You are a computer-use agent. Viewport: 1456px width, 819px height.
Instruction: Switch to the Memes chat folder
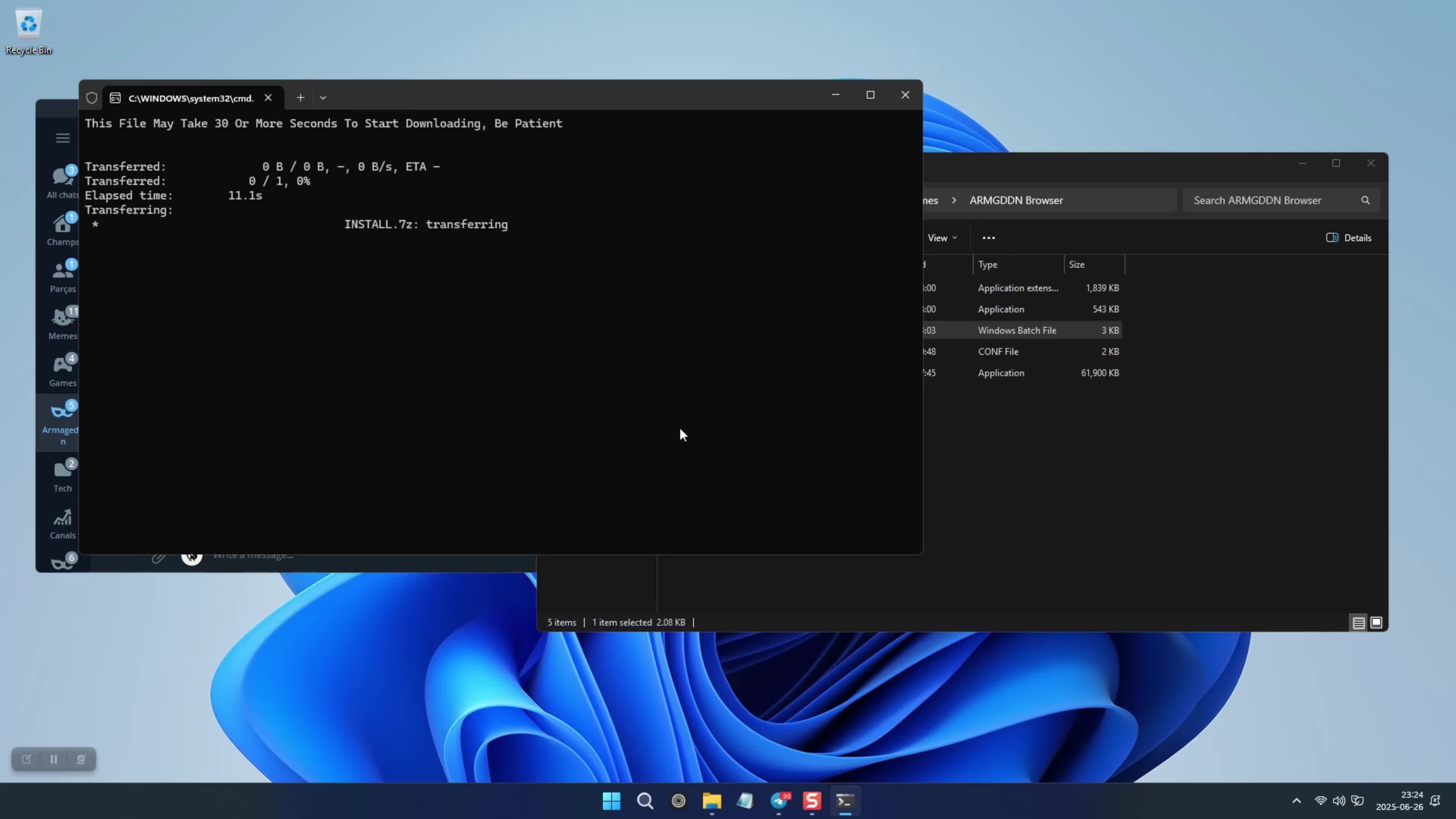pos(62,323)
